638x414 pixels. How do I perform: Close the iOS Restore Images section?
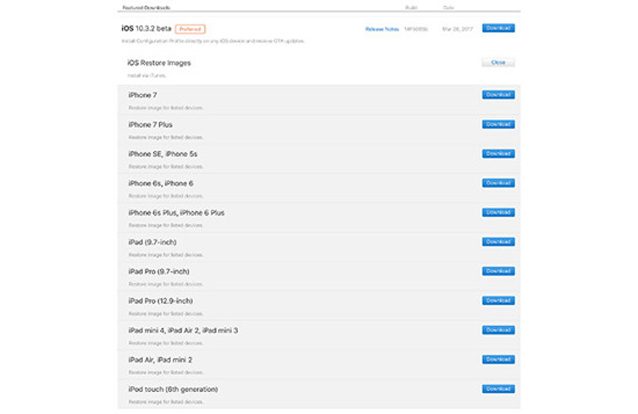click(x=498, y=62)
